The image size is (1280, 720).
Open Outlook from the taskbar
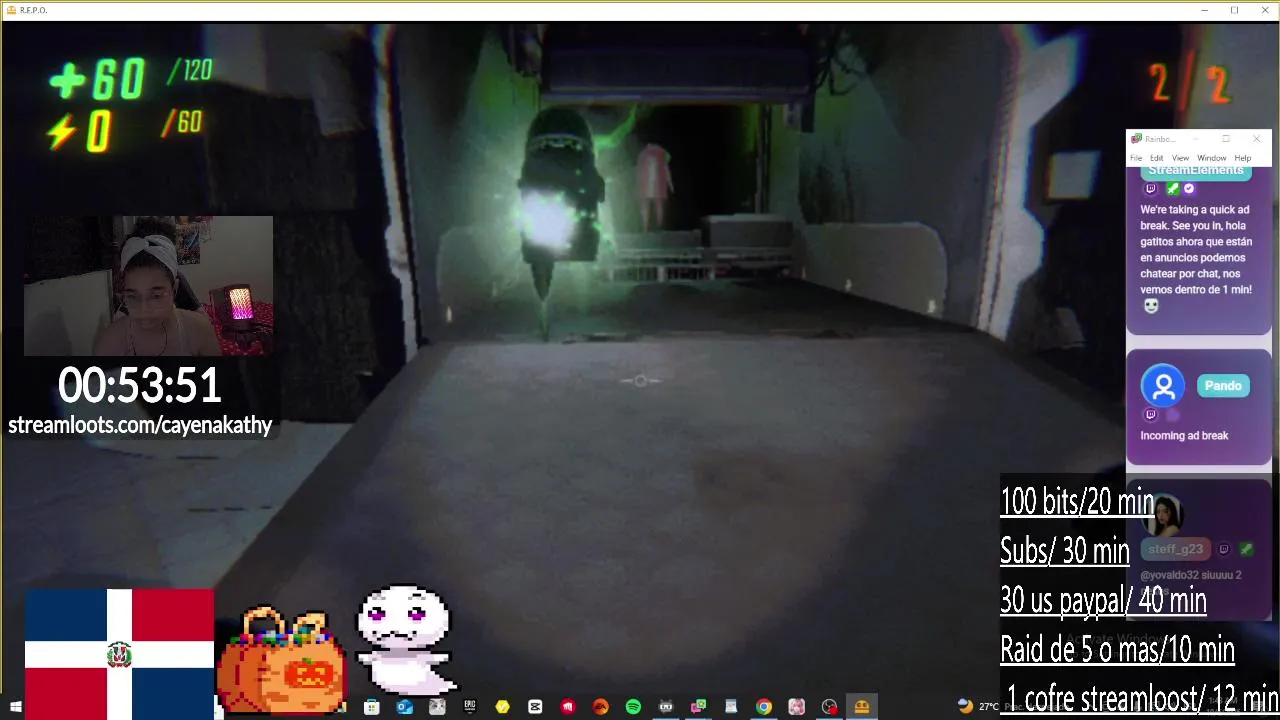click(404, 707)
